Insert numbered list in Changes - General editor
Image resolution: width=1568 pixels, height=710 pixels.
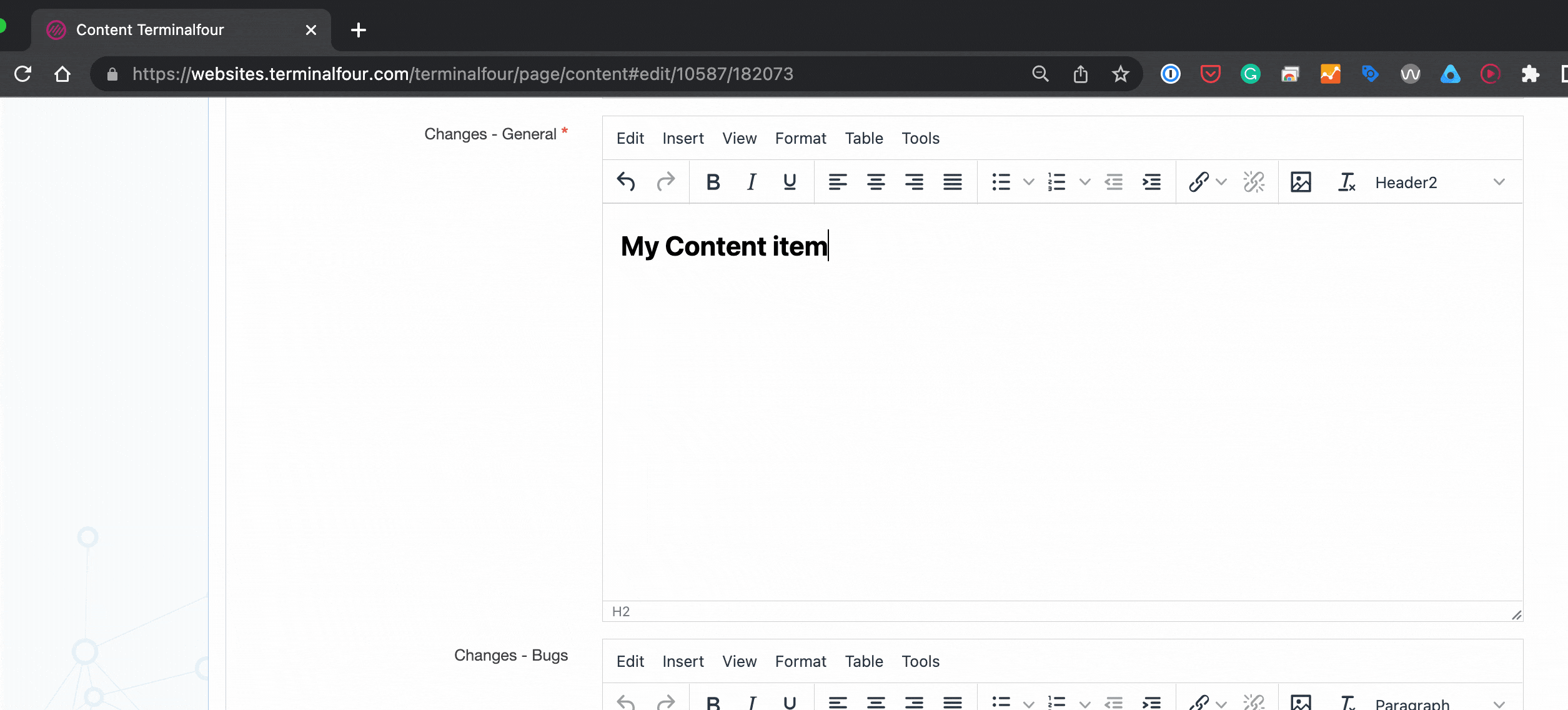1057,182
